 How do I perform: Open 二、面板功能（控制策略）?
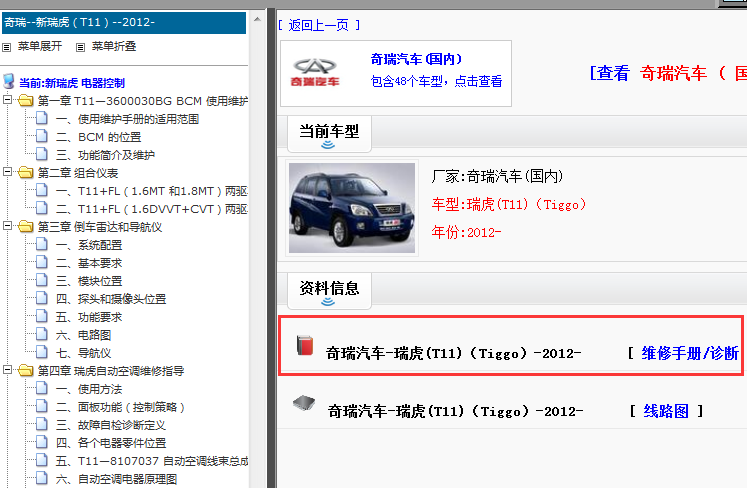(x=120, y=407)
